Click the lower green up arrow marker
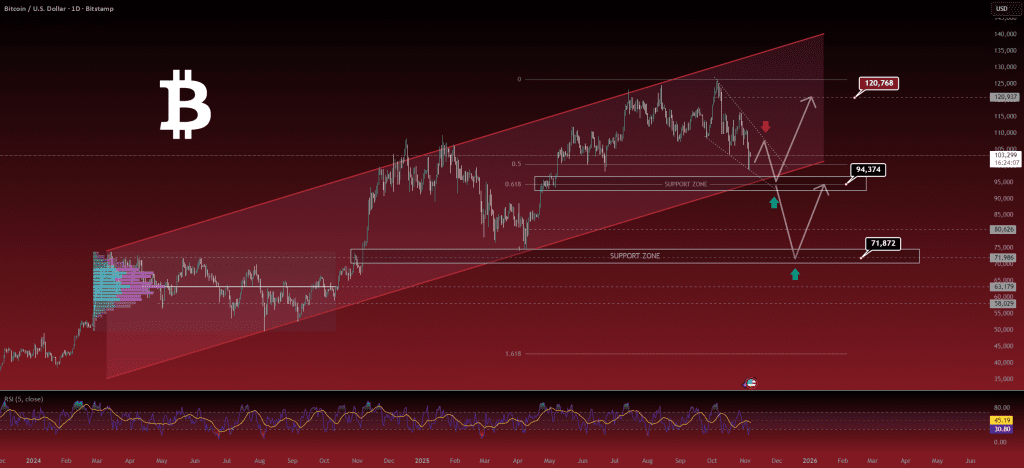This screenshot has height=468, width=1024. [x=795, y=272]
